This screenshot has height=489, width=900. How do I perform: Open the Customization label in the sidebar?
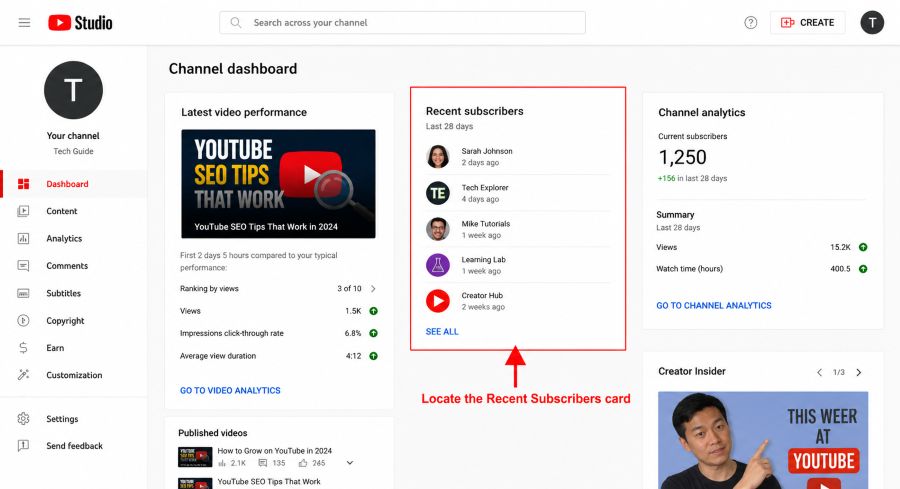click(74, 375)
